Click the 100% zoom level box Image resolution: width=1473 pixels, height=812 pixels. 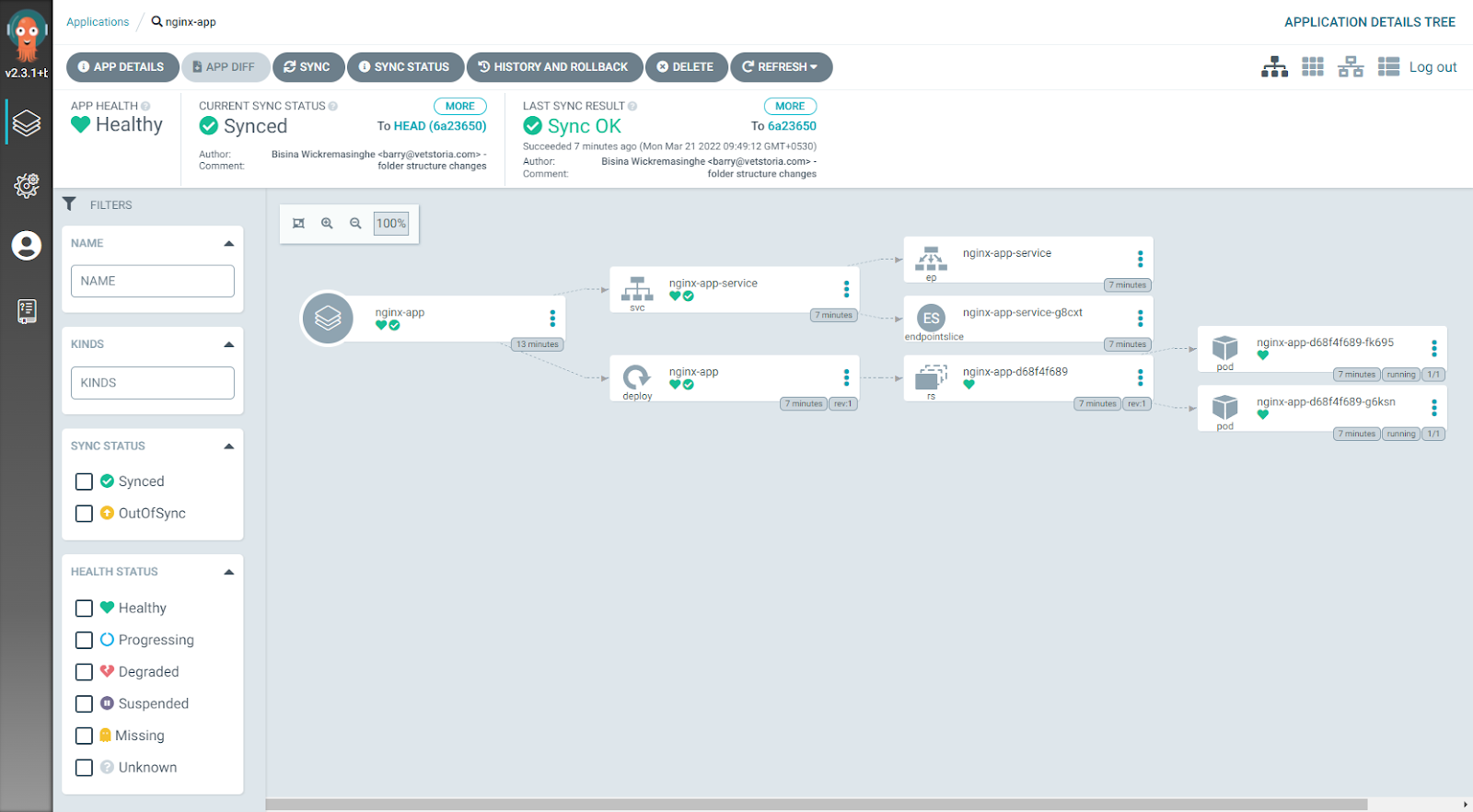tap(391, 224)
